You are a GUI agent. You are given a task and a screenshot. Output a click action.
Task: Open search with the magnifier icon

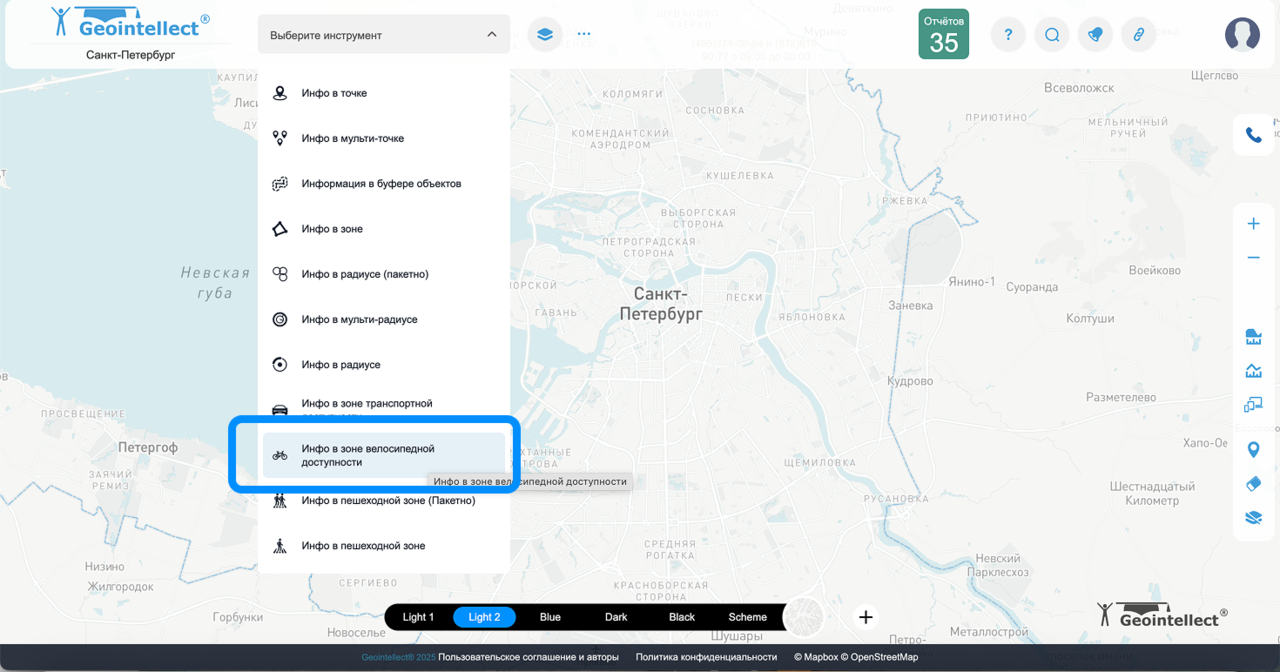click(x=1052, y=35)
